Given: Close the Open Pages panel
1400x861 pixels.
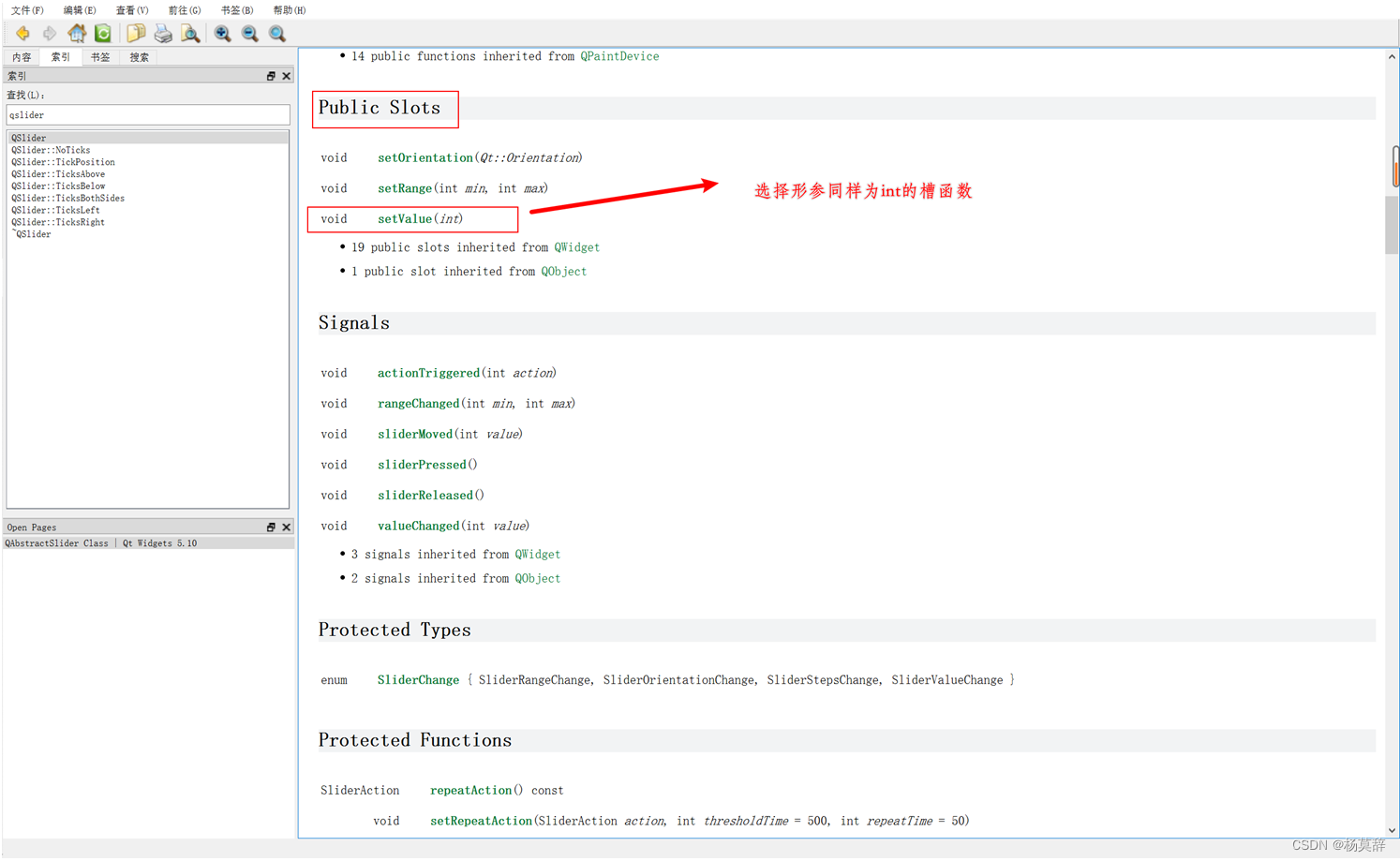Looking at the screenshot, I should (x=287, y=527).
